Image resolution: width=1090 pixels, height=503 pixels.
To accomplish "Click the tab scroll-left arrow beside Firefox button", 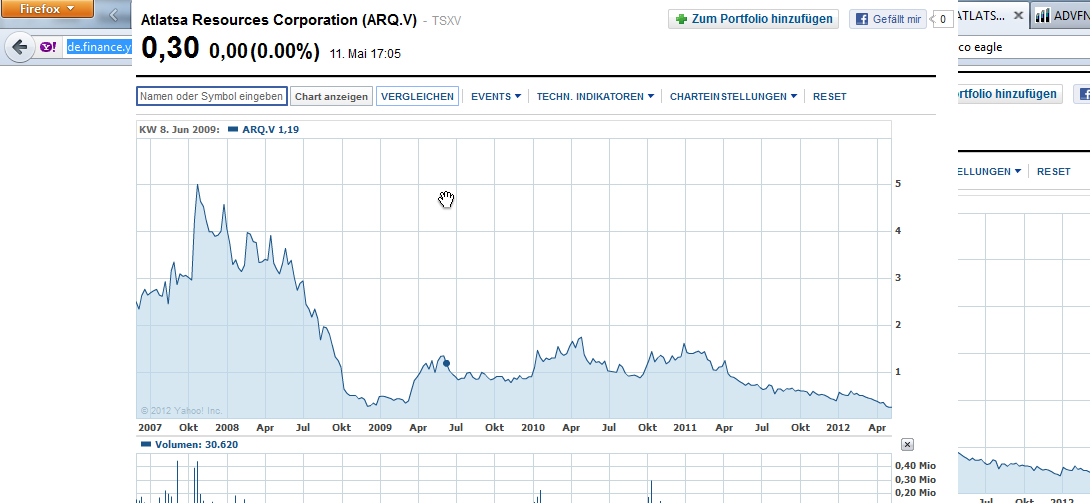I will click(x=113, y=15).
